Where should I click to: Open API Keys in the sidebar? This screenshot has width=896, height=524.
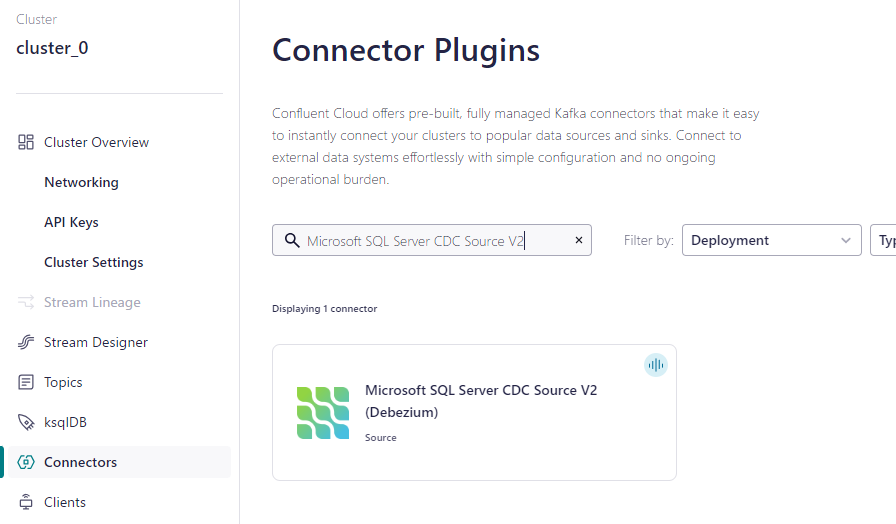71,222
